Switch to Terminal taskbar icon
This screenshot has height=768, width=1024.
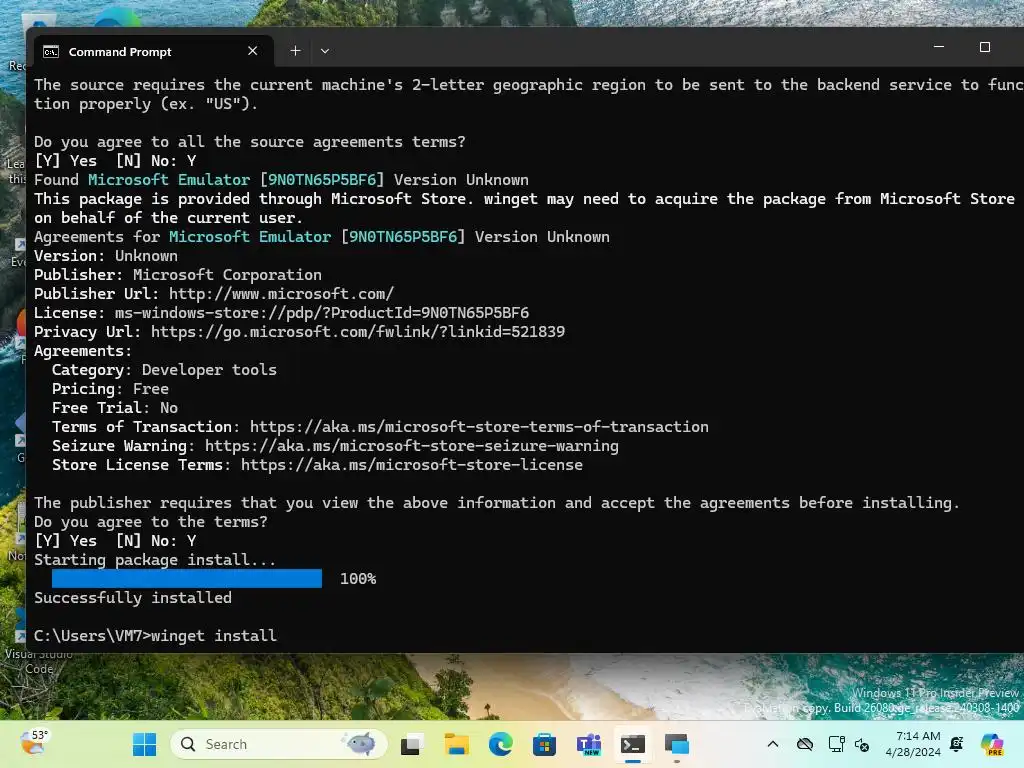tap(632, 744)
